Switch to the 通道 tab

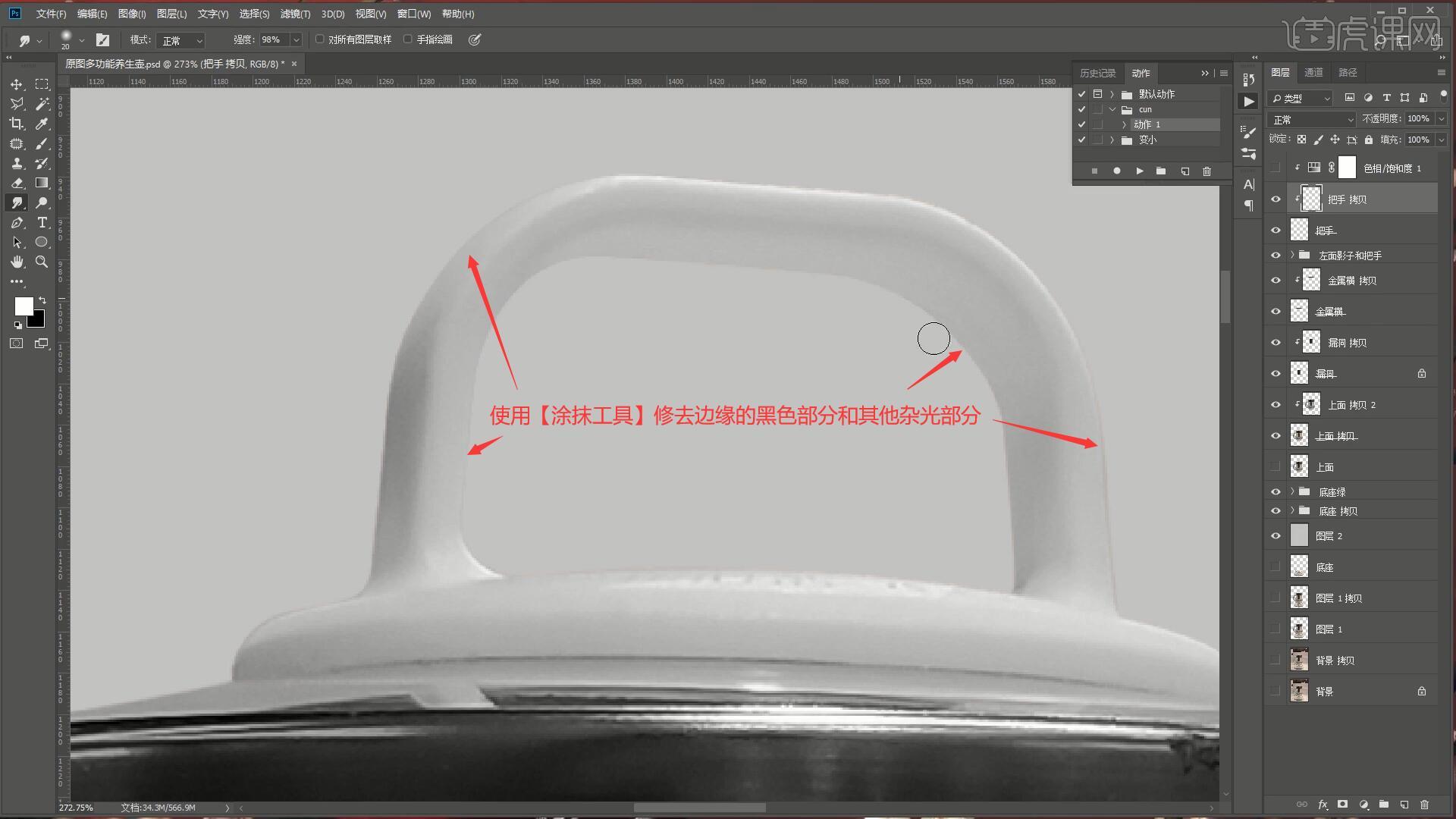tap(1313, 72)
